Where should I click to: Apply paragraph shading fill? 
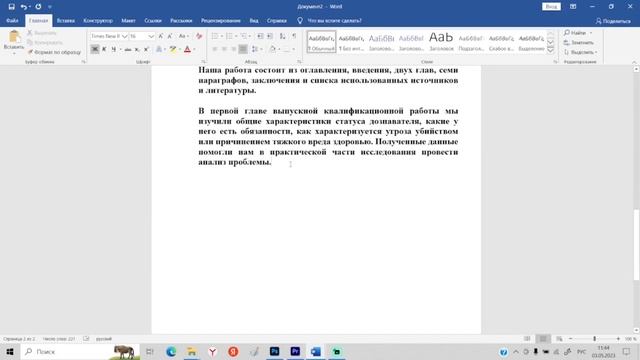[273, 49]
